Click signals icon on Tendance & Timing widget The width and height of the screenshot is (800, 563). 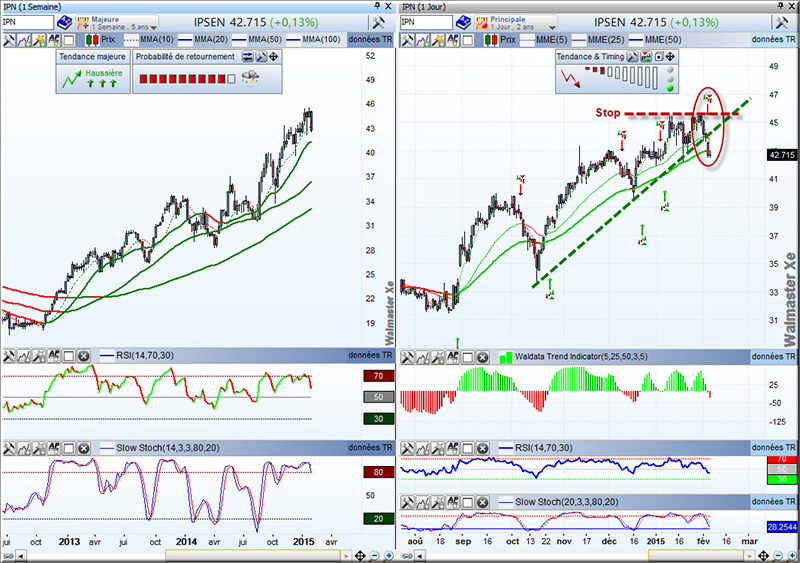646,57
